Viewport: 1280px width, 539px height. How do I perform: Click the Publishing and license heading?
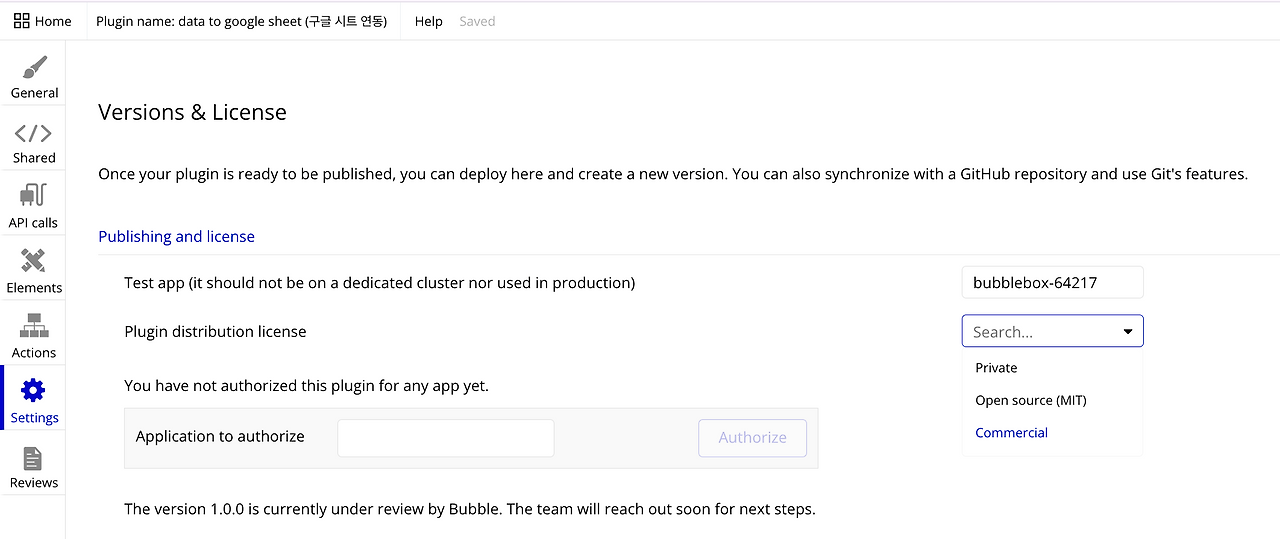point(176,237)
